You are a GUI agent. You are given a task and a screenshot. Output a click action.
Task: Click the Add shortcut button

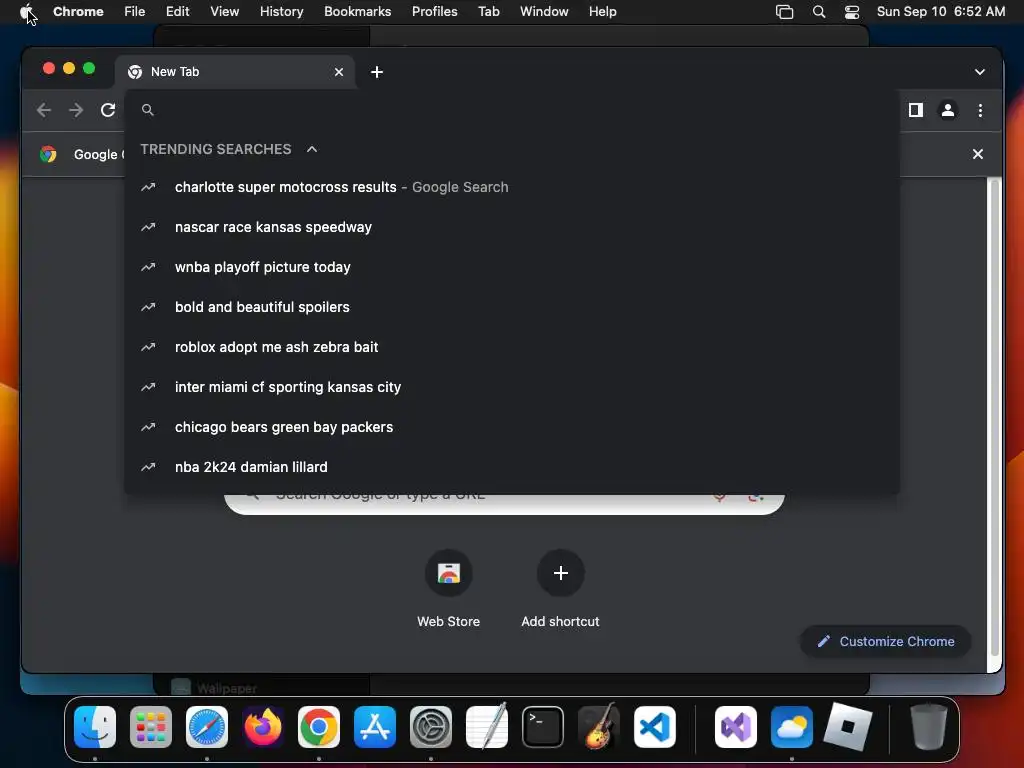560,589
